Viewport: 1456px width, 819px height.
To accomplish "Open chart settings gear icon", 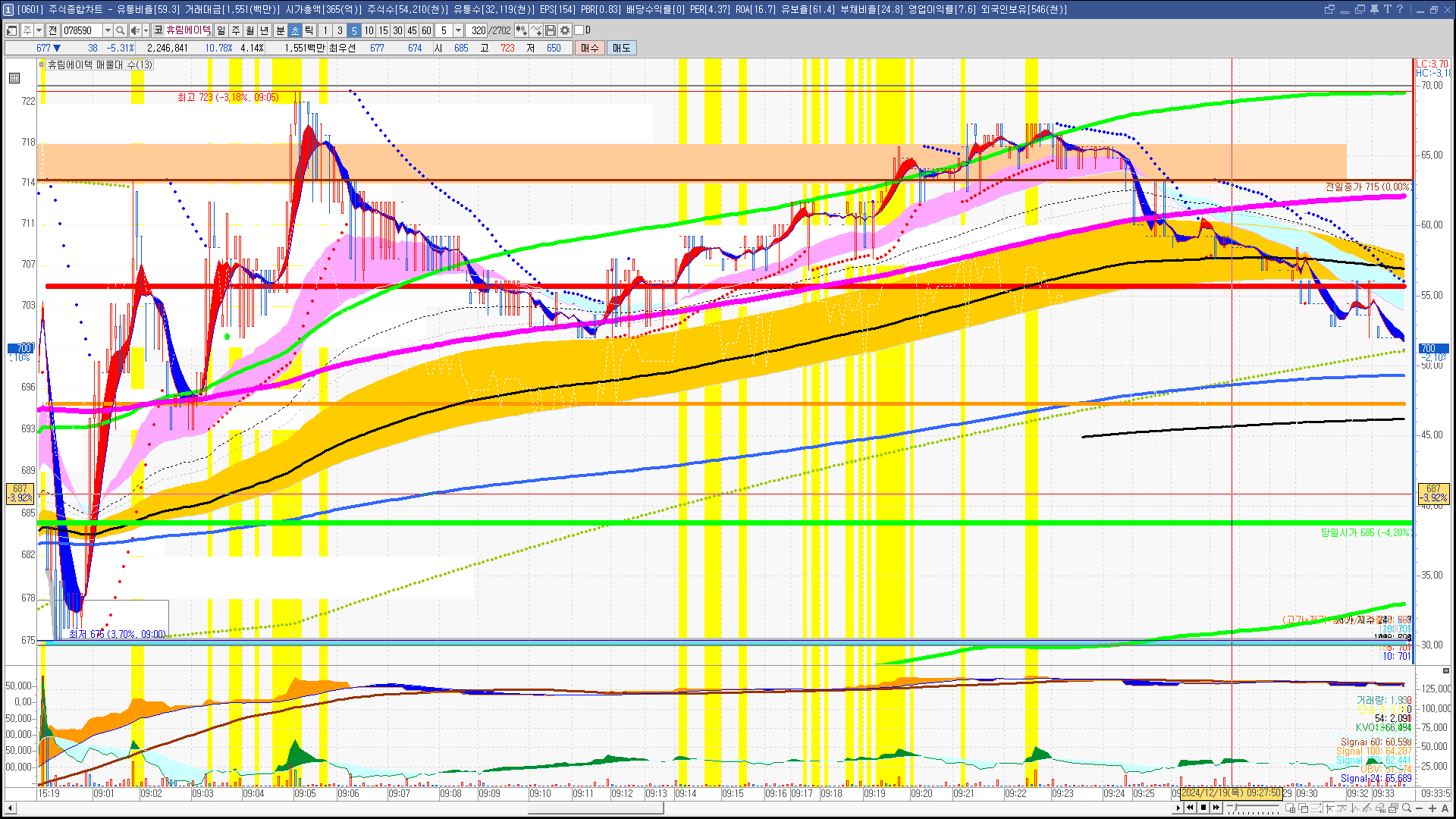I will [x=565, y=30].
